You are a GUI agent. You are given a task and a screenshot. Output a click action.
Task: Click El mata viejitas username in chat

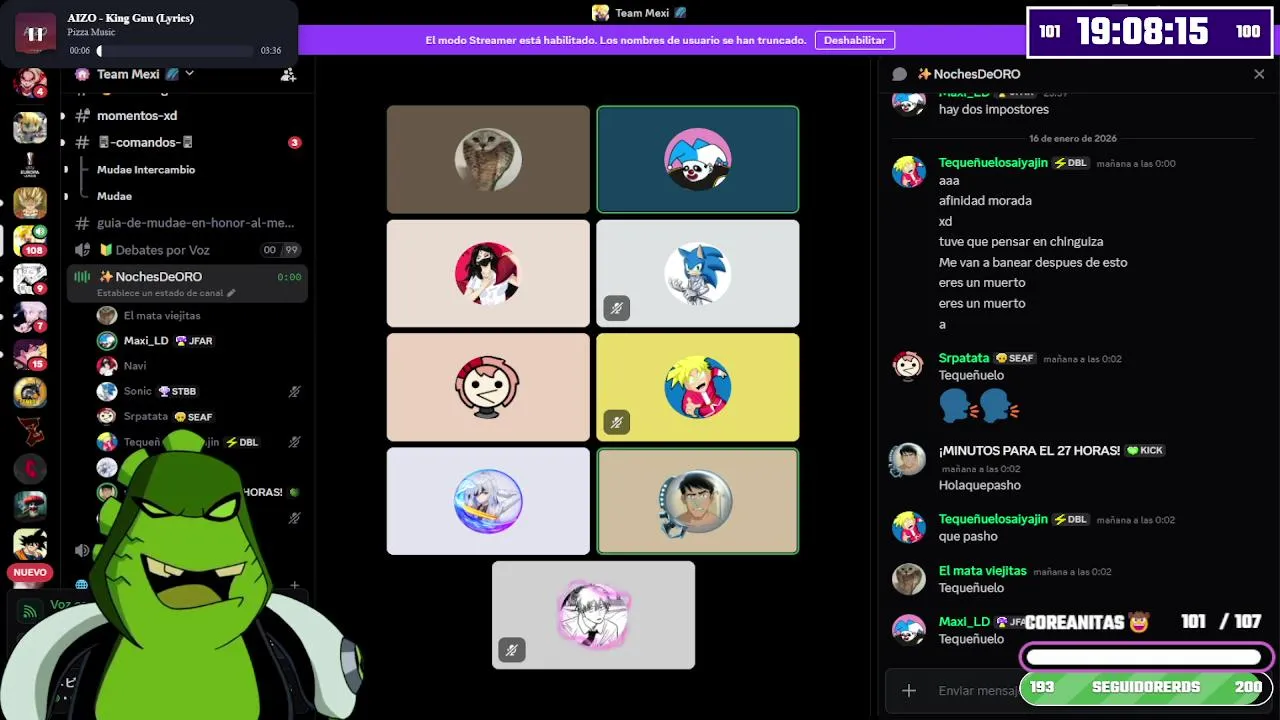point(983,571)
